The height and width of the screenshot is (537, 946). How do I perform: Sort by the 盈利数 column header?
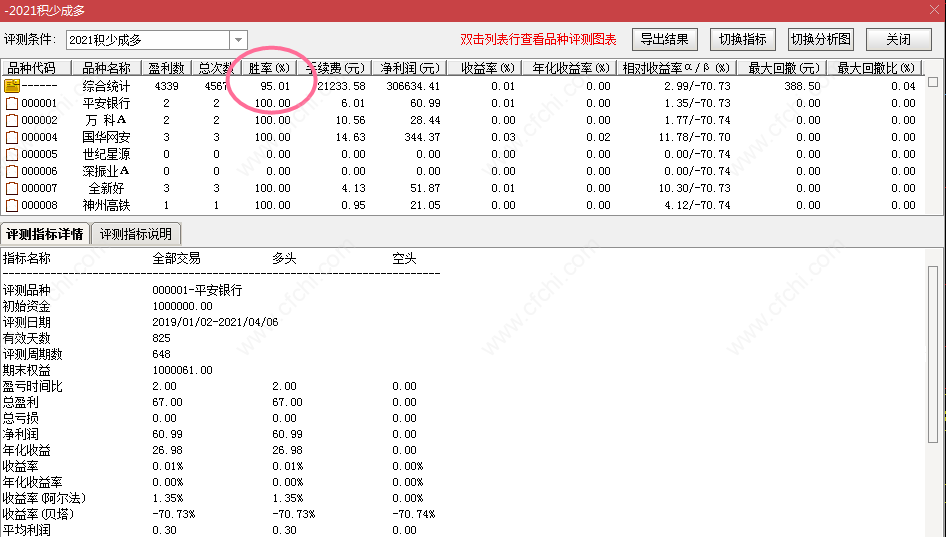click(167, 68)
